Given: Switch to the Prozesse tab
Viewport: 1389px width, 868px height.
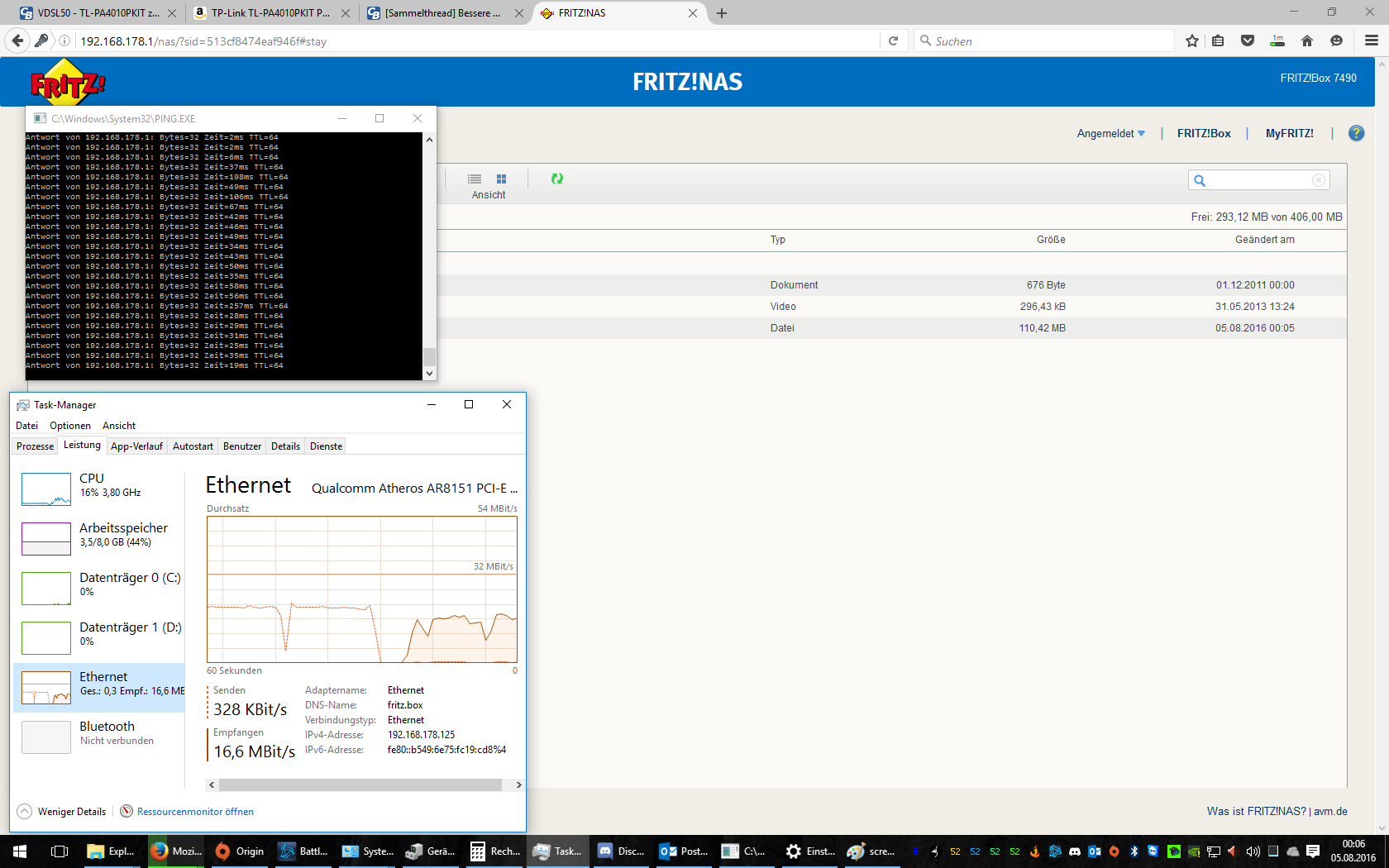Looking at the screenshot, I should pos(36,446).
